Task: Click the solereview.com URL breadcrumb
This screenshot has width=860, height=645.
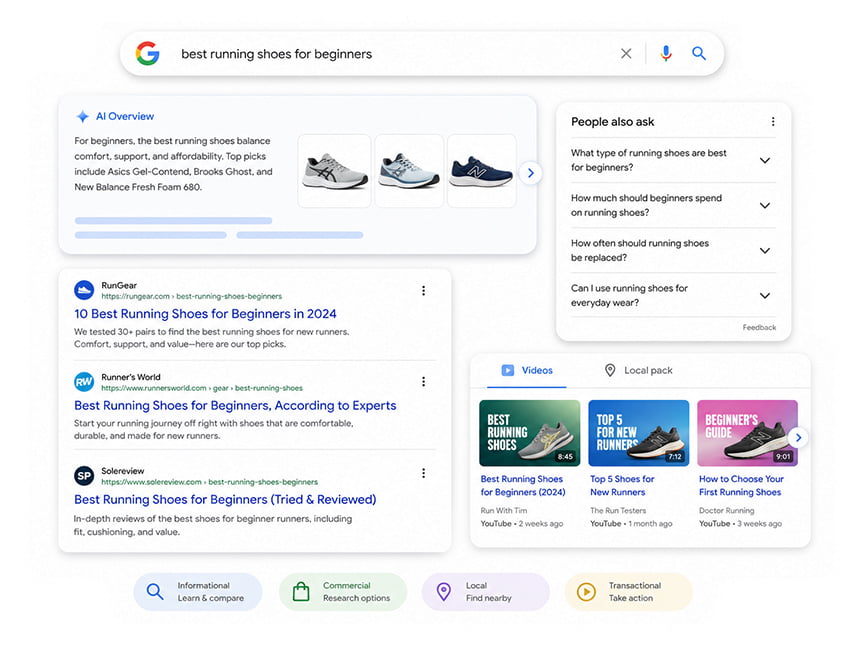Action: pyautogui.click(x=210, y=482)
